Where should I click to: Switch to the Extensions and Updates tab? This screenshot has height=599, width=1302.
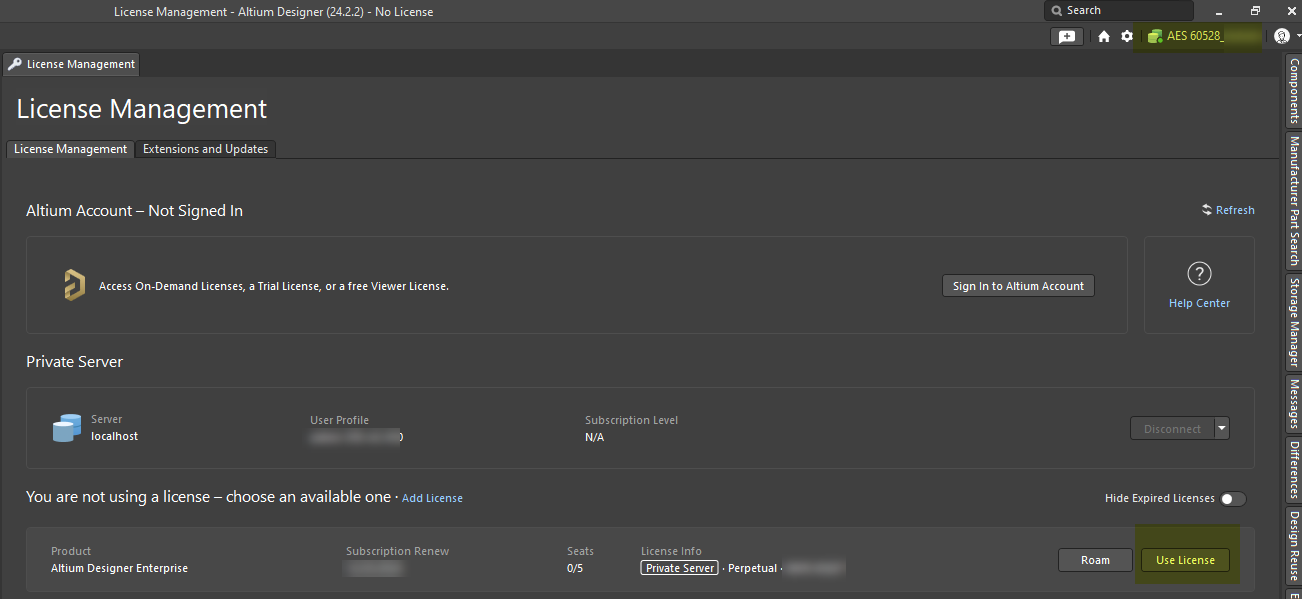[x=205, y=149]
